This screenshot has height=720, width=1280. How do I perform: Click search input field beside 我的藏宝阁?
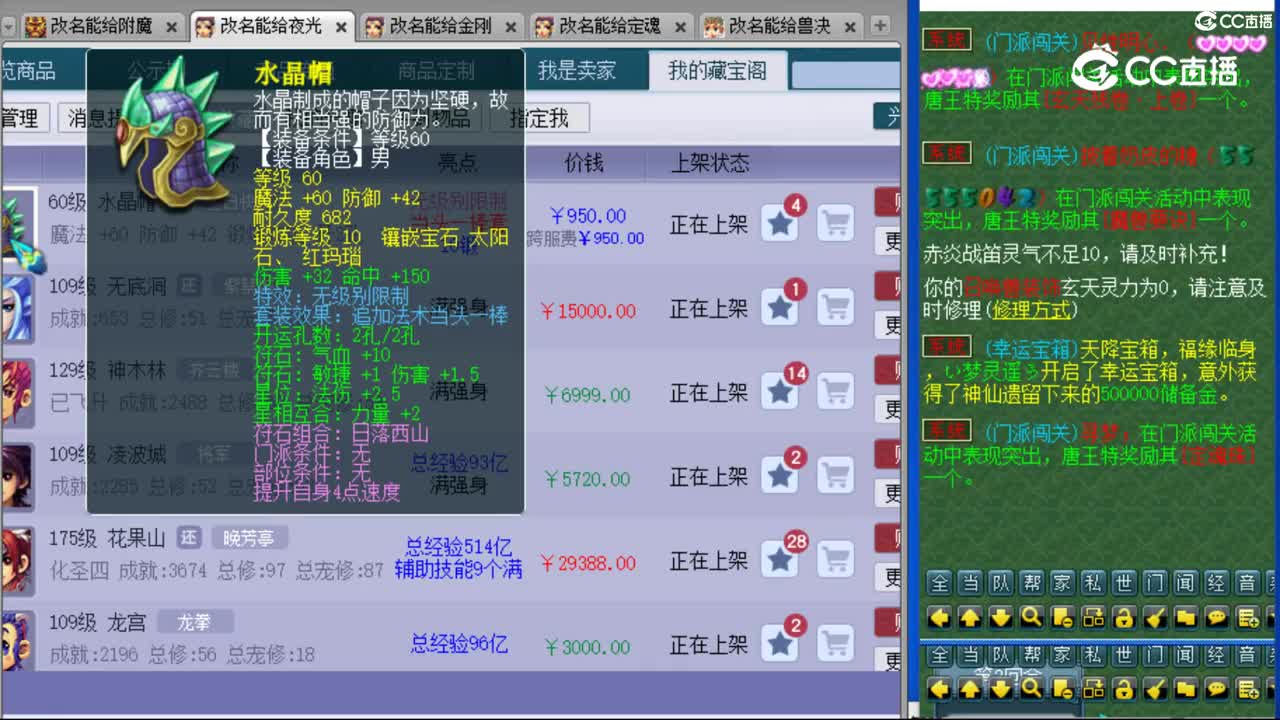pos(845,74)
